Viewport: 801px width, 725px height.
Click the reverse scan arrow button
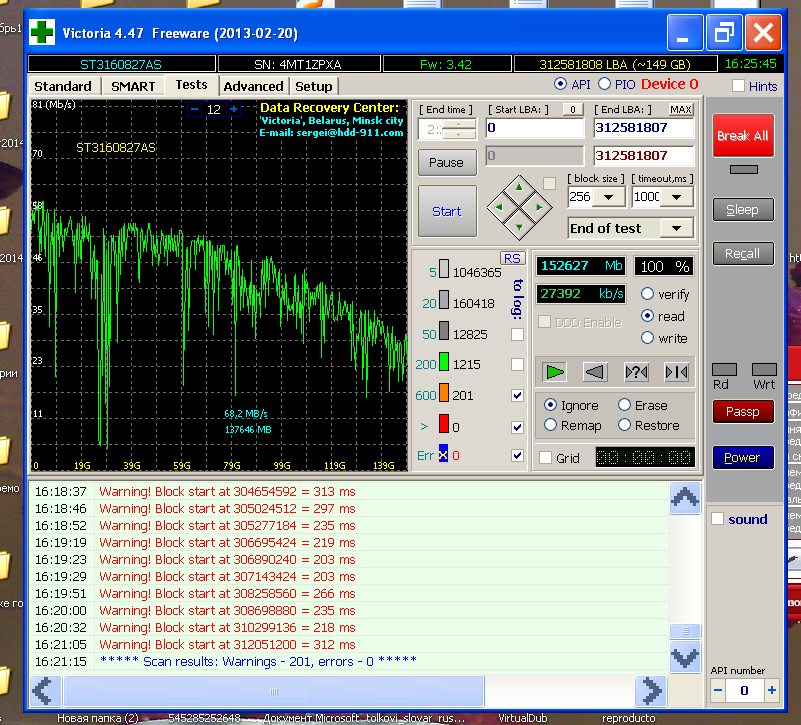[595, 372]
